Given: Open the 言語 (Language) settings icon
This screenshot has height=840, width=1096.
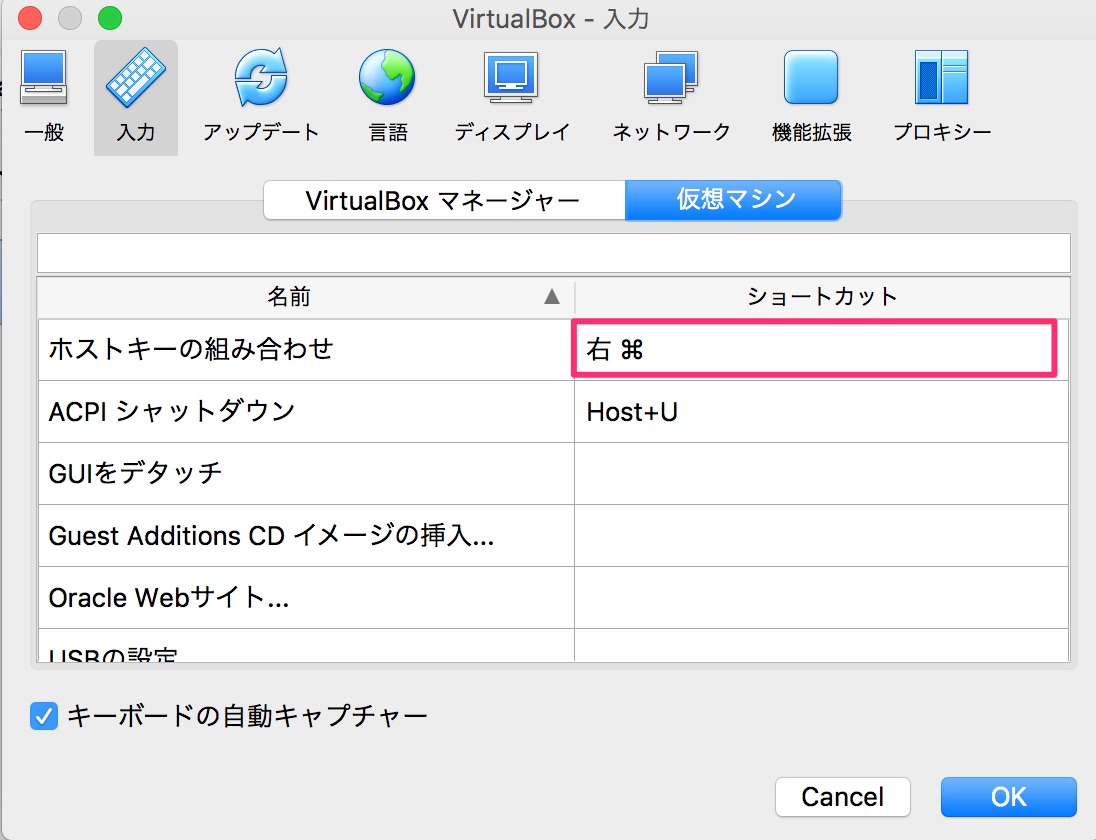Looking at the screenshot, I should click(x=387, y=95).
